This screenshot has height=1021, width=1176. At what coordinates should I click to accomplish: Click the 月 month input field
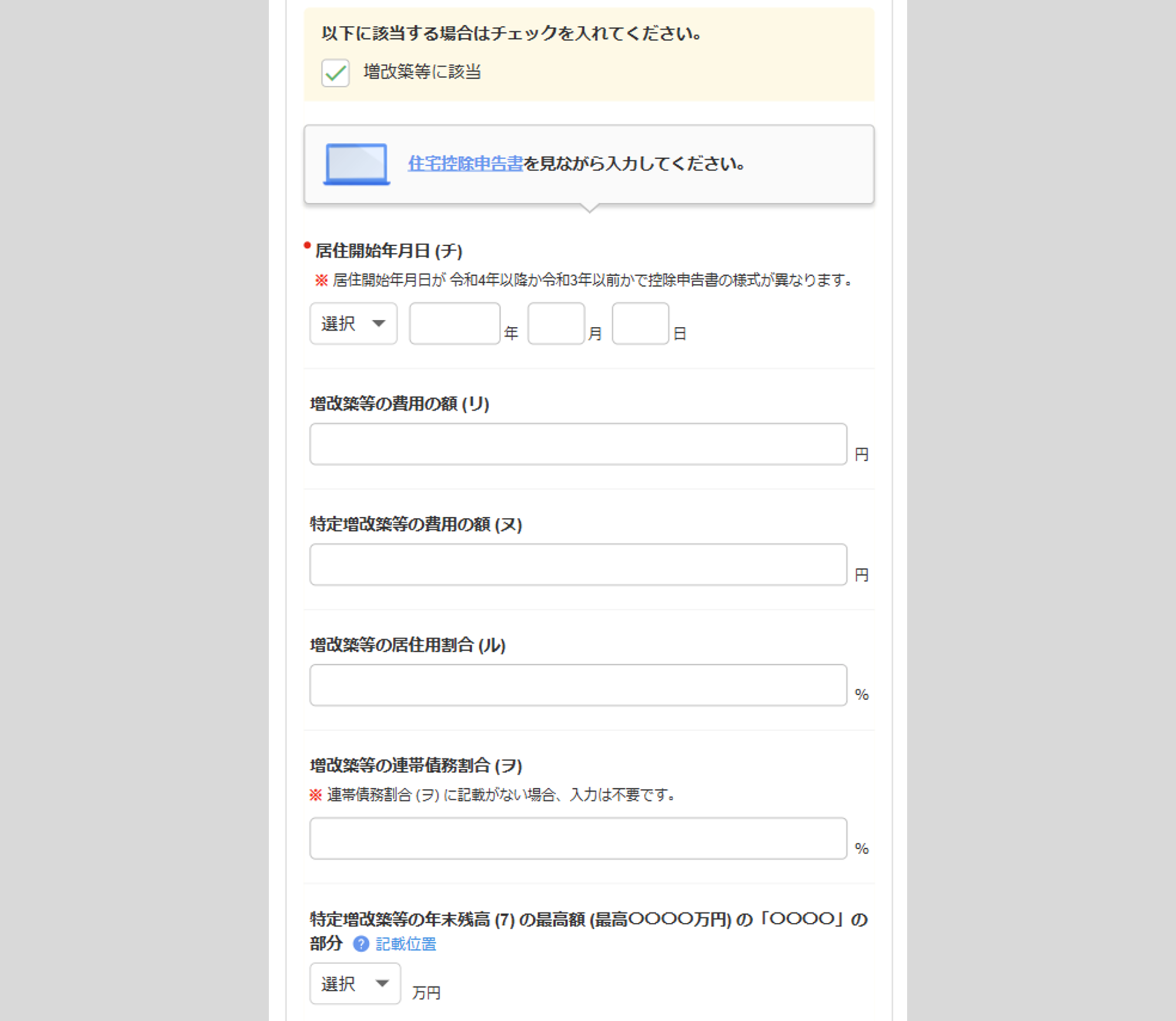[x=556, y=323]
